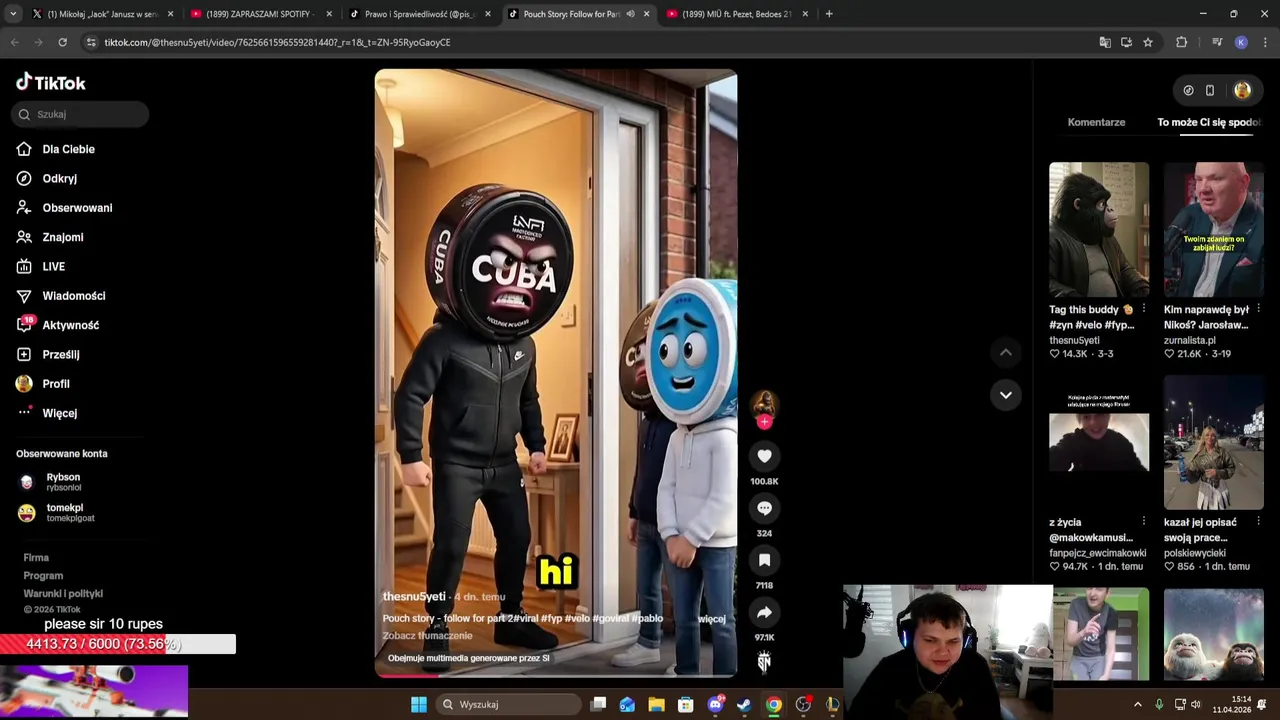
Task: Open File Explorer from taskbar
Action: pyautogui.click(x=656, y=704)
